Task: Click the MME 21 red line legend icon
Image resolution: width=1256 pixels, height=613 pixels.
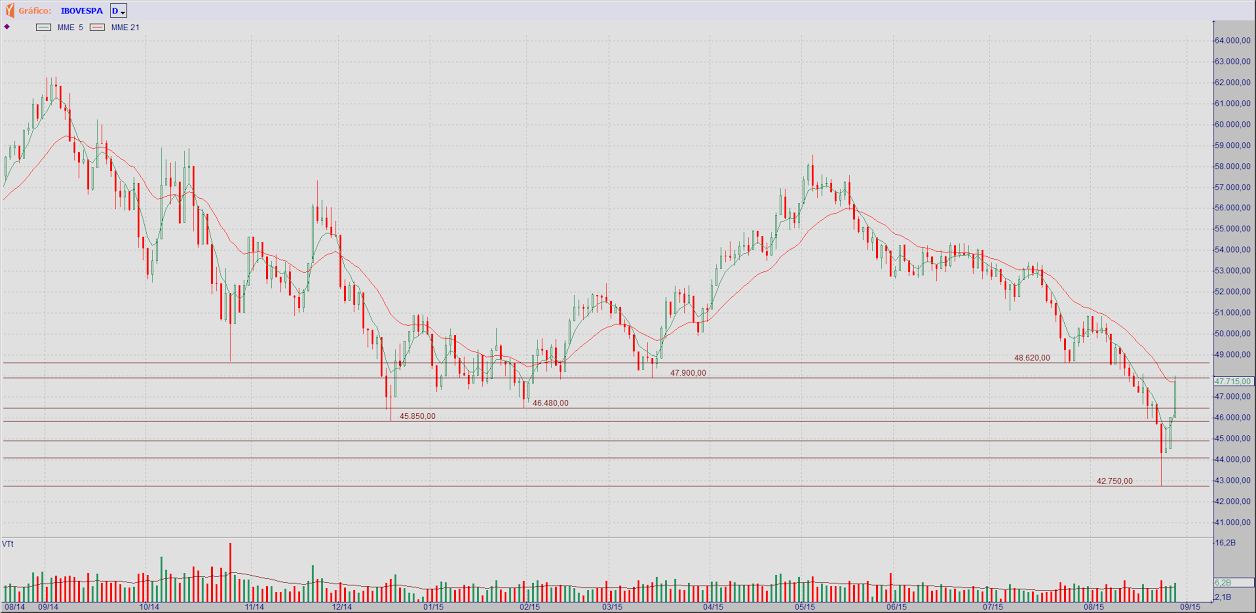Action: pos(97,27)
